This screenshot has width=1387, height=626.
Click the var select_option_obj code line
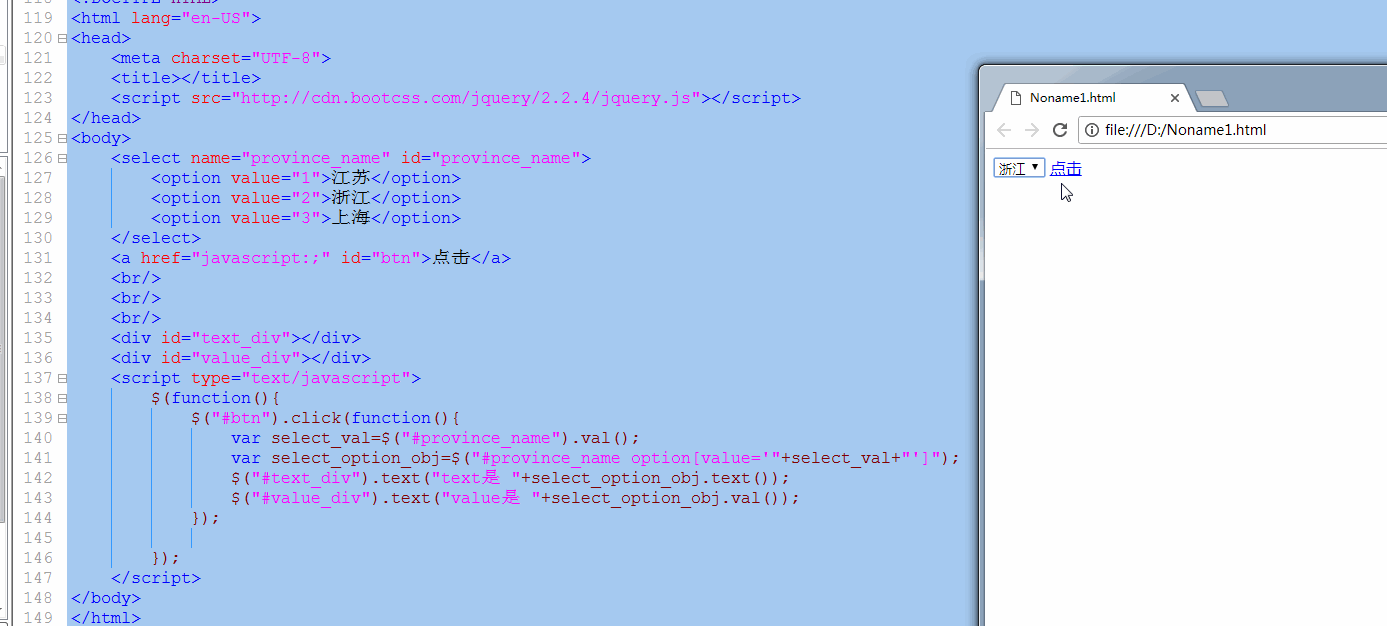[x=595, y=458]
